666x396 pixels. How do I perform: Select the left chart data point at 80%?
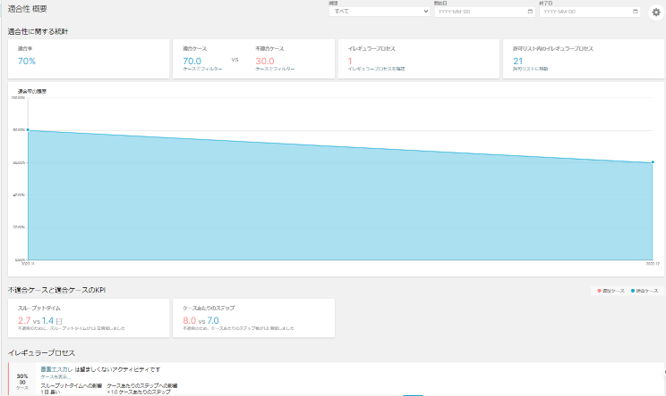[x=28, y=130]
